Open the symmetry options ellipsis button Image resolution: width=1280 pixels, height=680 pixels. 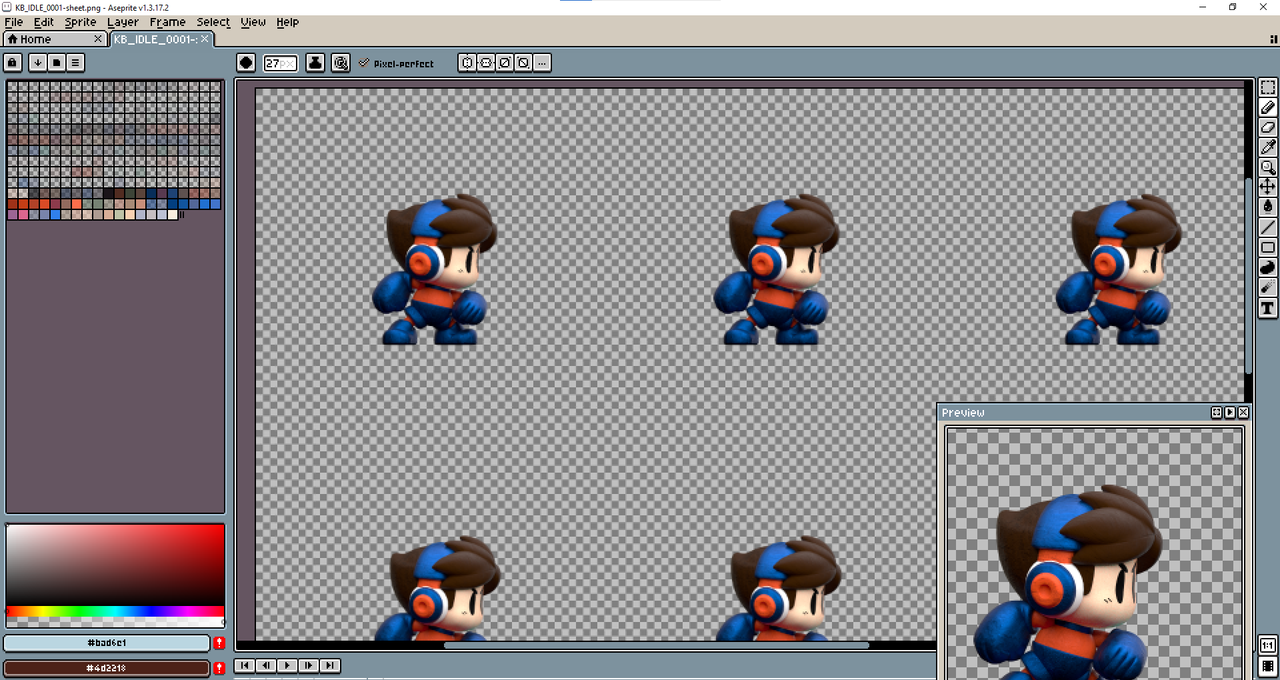point(542,63)
